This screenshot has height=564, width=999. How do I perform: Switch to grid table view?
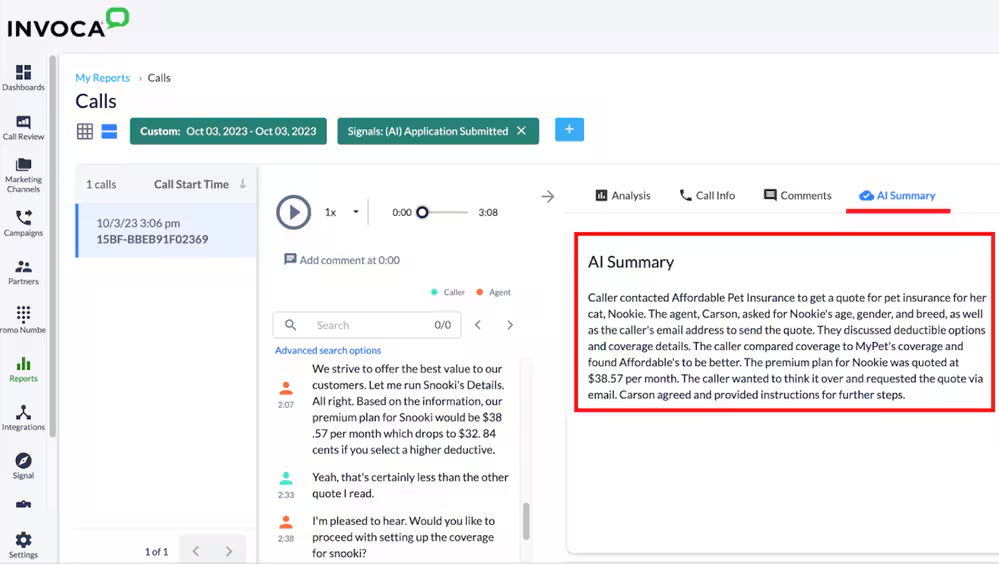85,131
